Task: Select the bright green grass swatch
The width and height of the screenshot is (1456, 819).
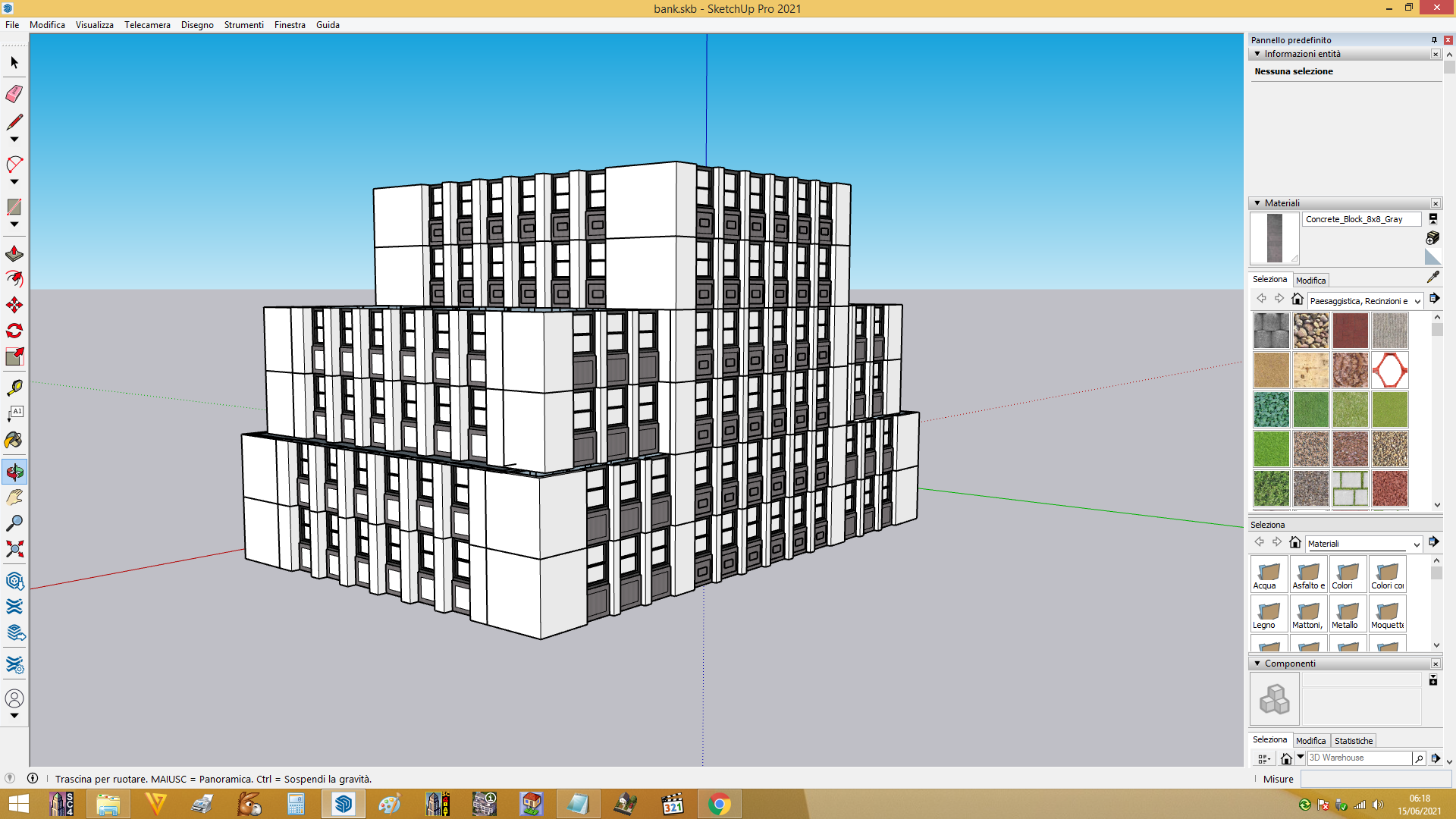Action: [1271, 449]
